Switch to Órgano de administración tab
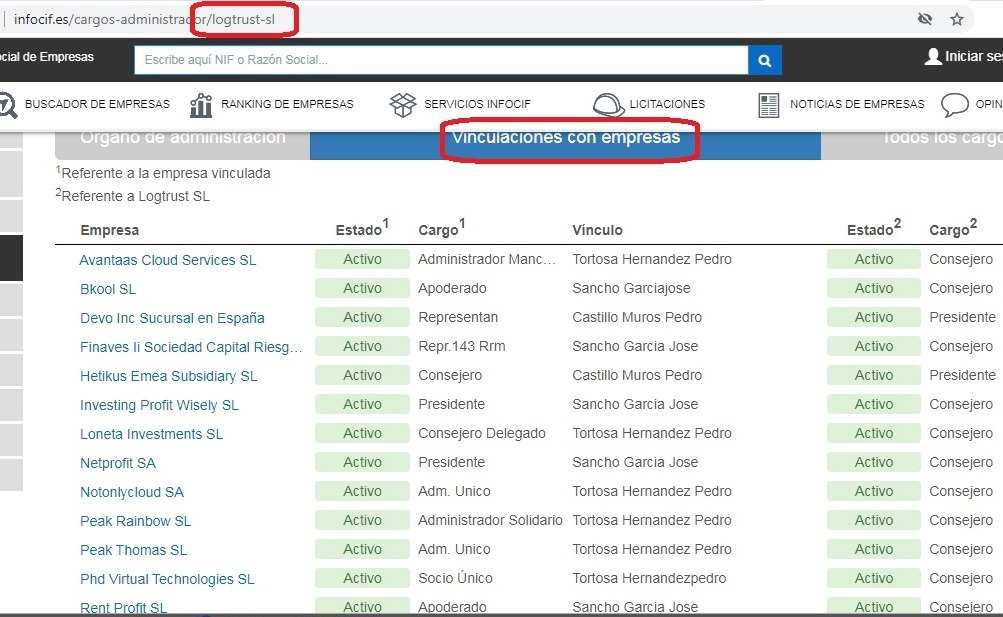This screenshot has height=617, width=1003. pyautogui.click(x=183, y=144)
